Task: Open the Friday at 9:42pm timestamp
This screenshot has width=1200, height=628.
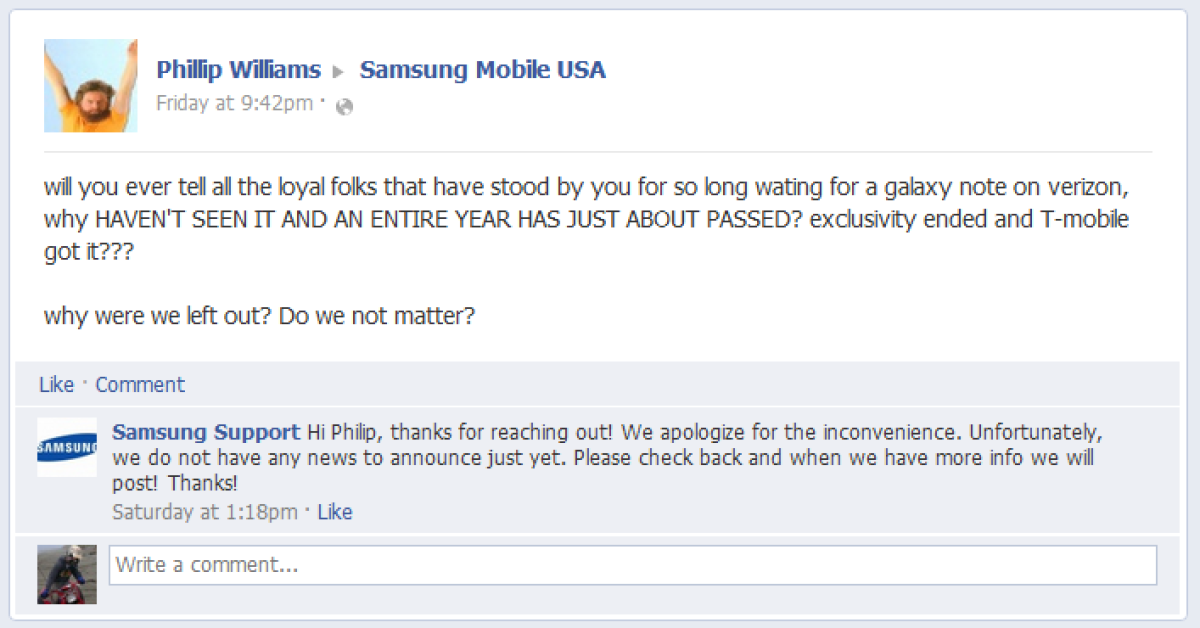Action: pyautogui.click(x=234, y=104)
